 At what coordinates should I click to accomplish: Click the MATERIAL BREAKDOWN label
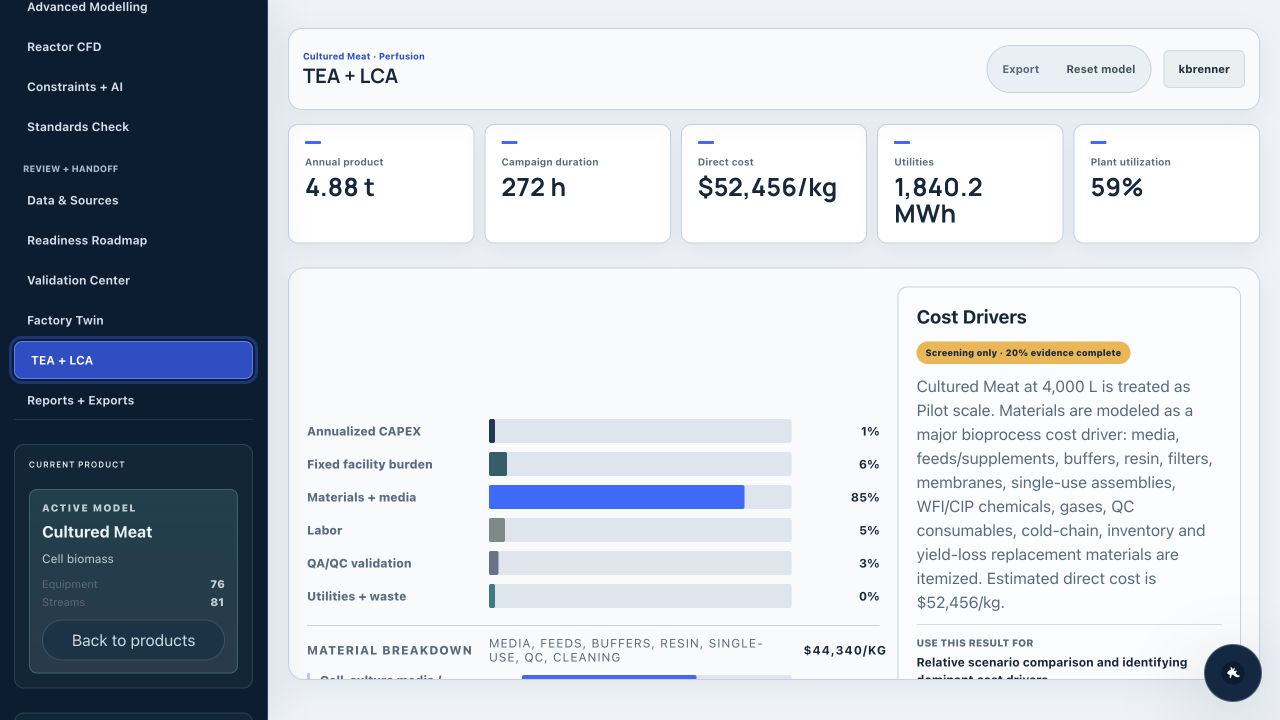coord(390,650)
